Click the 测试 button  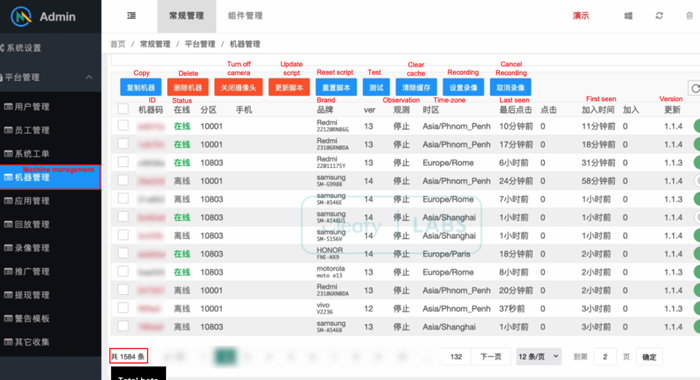coord(376,88)
